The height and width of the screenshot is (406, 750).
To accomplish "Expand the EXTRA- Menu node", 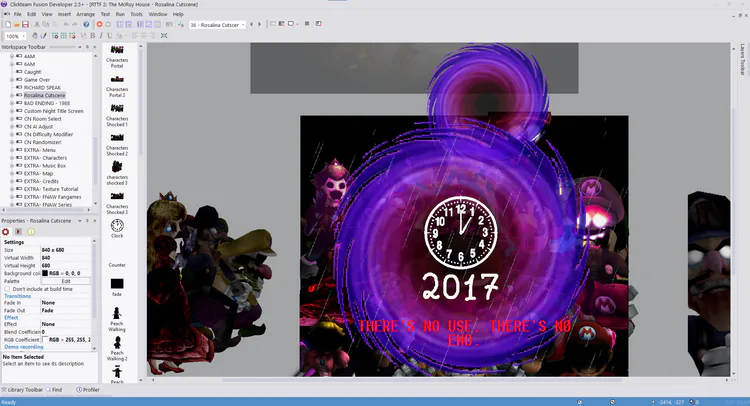I will point(12,150).
